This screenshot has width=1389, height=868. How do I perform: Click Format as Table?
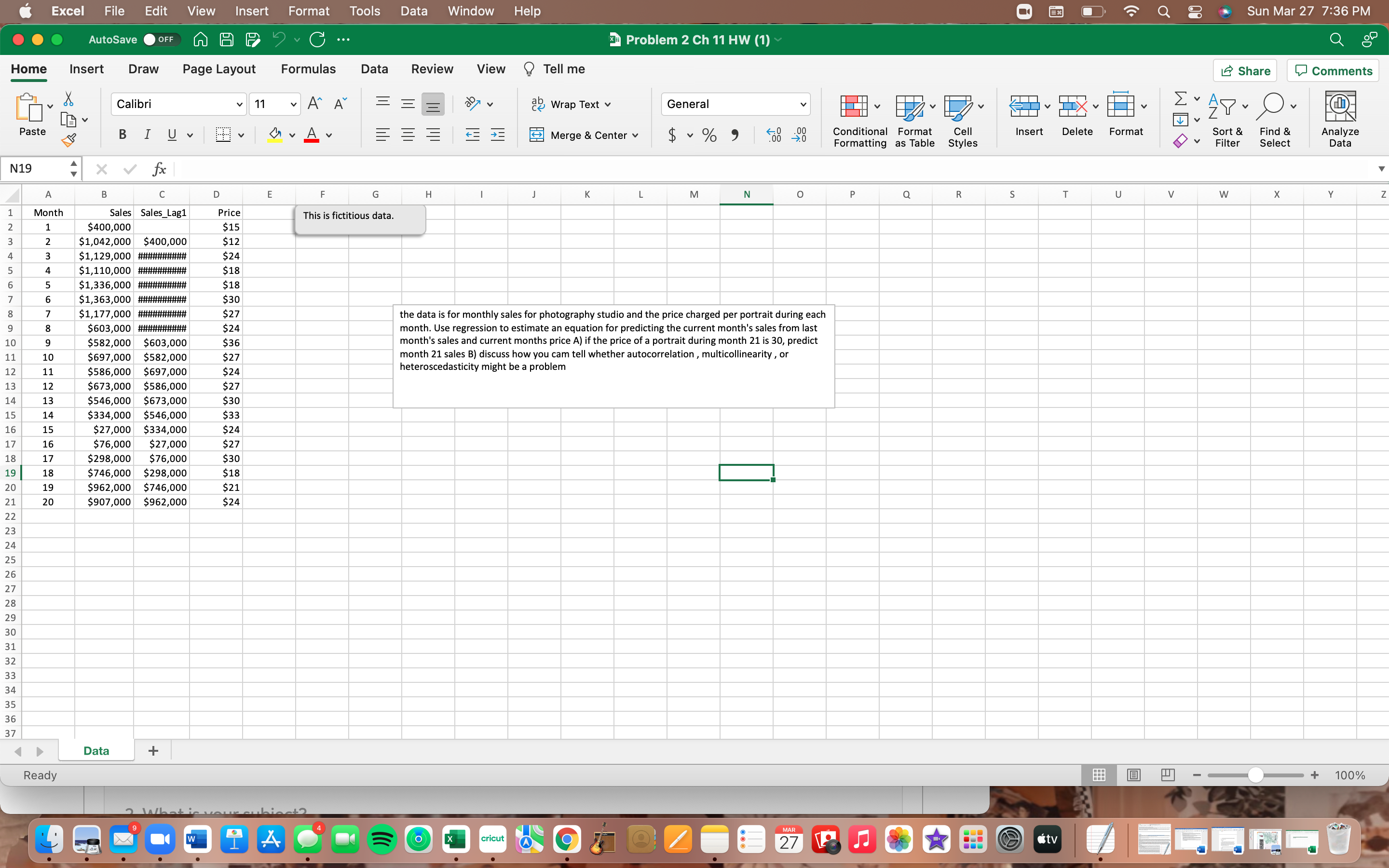pos(913,119)
